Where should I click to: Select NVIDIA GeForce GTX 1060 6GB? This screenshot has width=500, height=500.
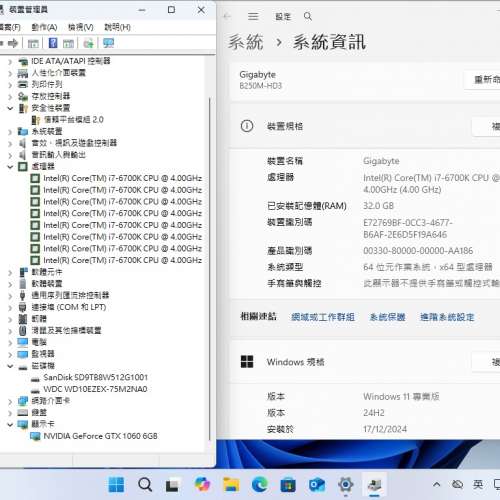tap(100, 436)
